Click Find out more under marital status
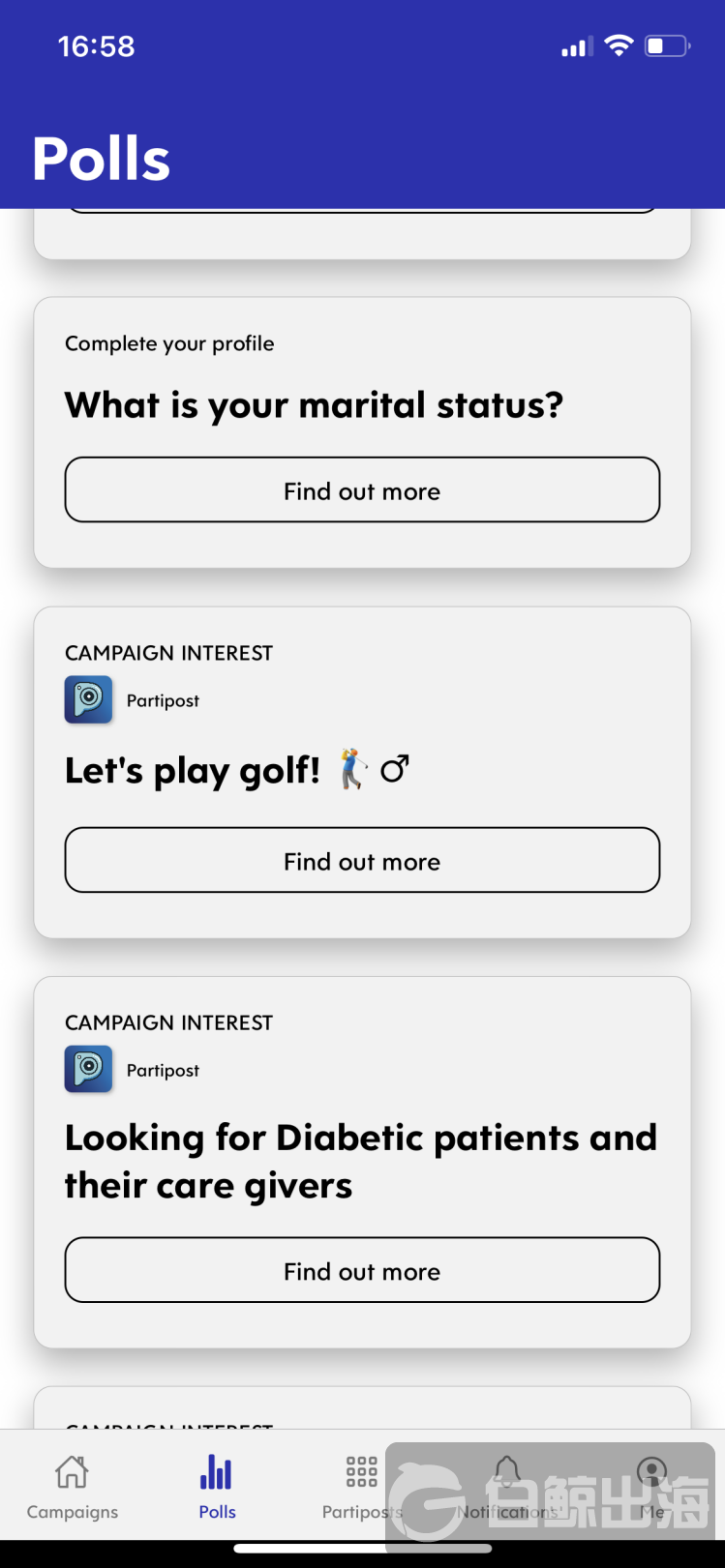Image resolution: width=725 pixels, height=1568 pixels. click(x=362, y=490)
